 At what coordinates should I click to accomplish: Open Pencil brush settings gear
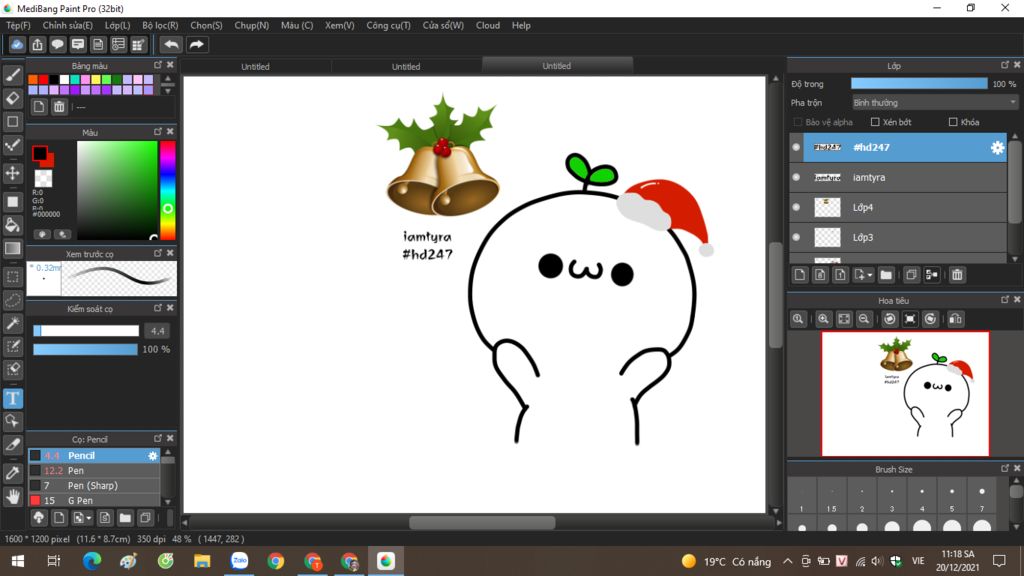(x=152, y=456)
